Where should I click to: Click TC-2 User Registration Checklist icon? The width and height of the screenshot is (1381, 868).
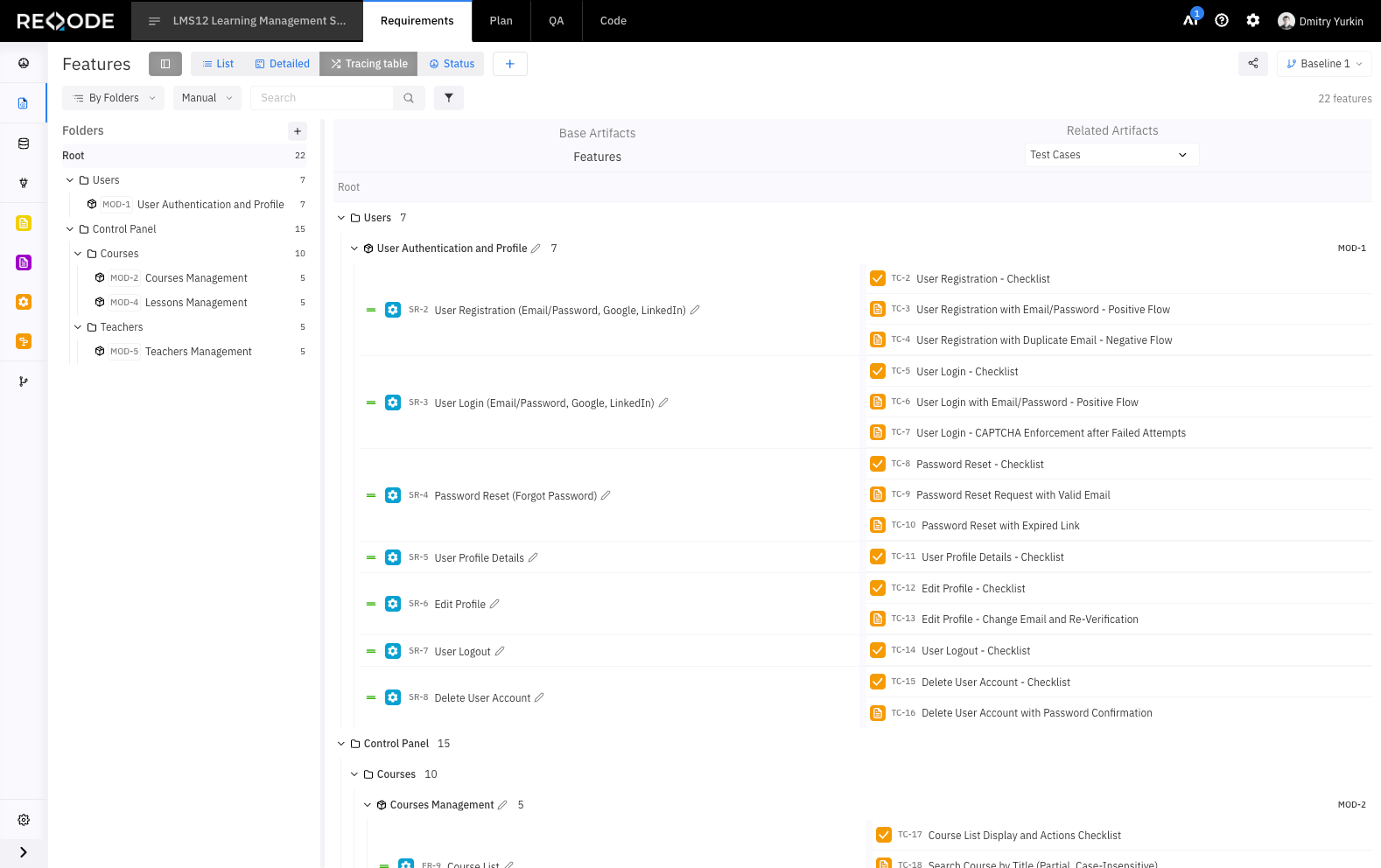878,278
